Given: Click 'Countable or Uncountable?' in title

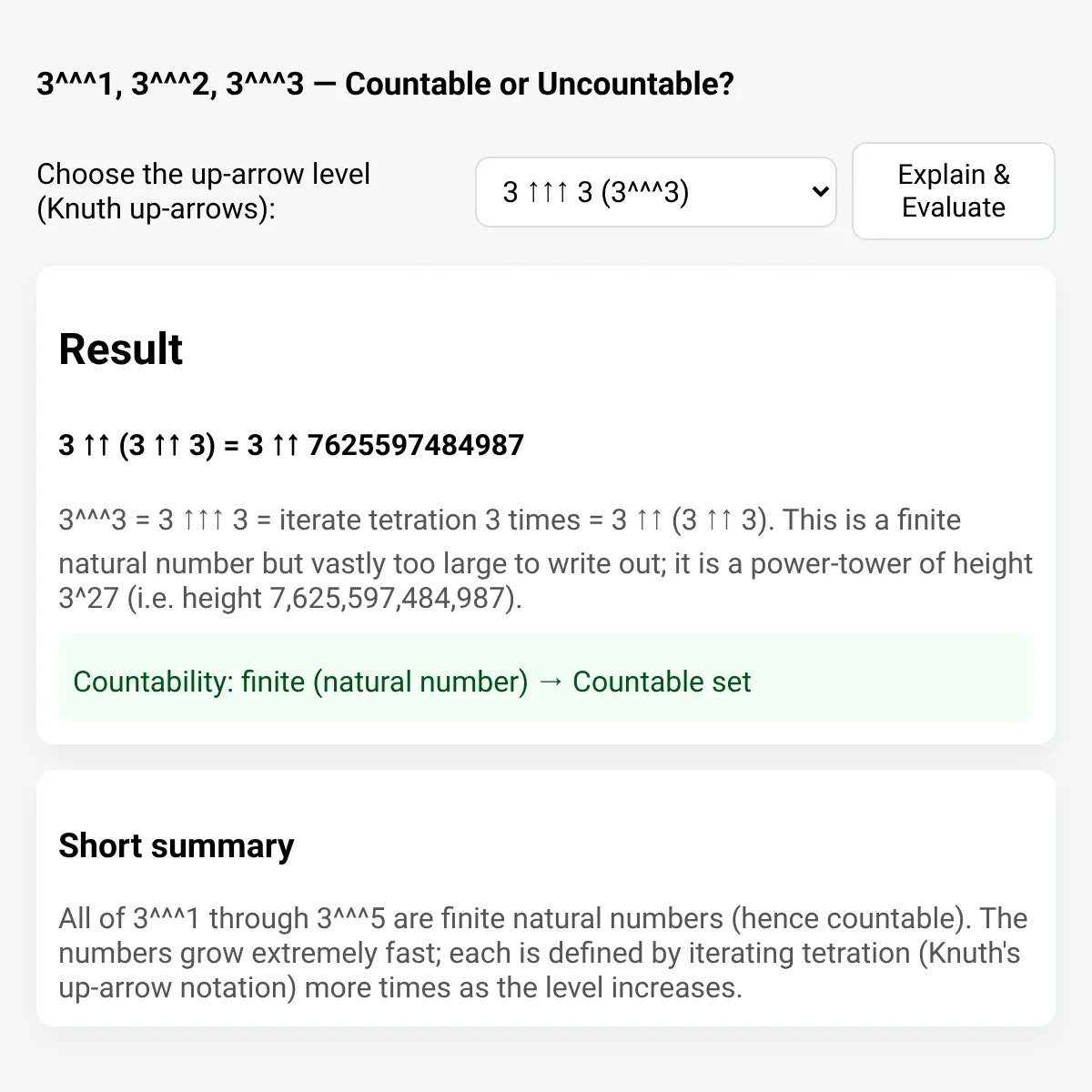Looking at the screenshot, I should coord(540,84).
